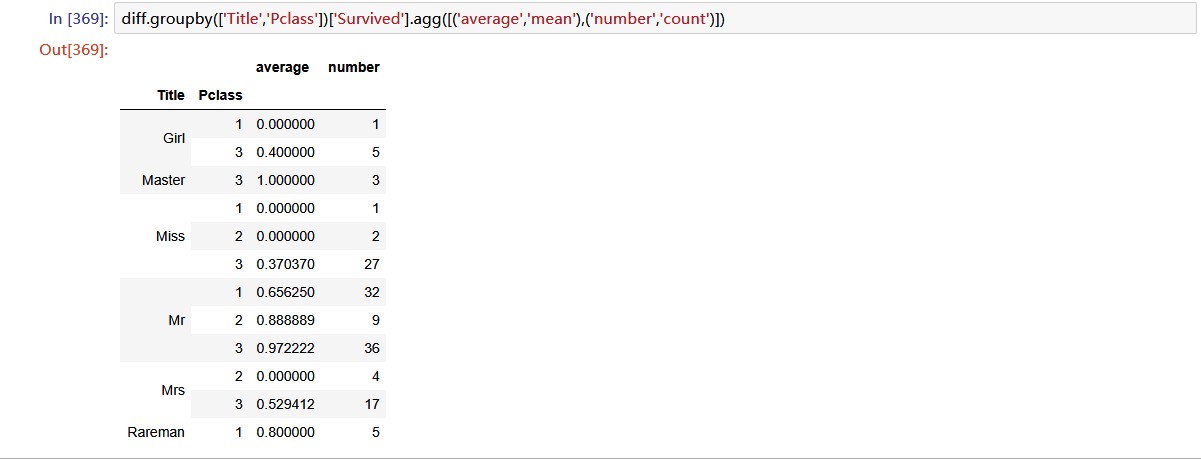Click the 'Mr' row label

coord(177,320)
